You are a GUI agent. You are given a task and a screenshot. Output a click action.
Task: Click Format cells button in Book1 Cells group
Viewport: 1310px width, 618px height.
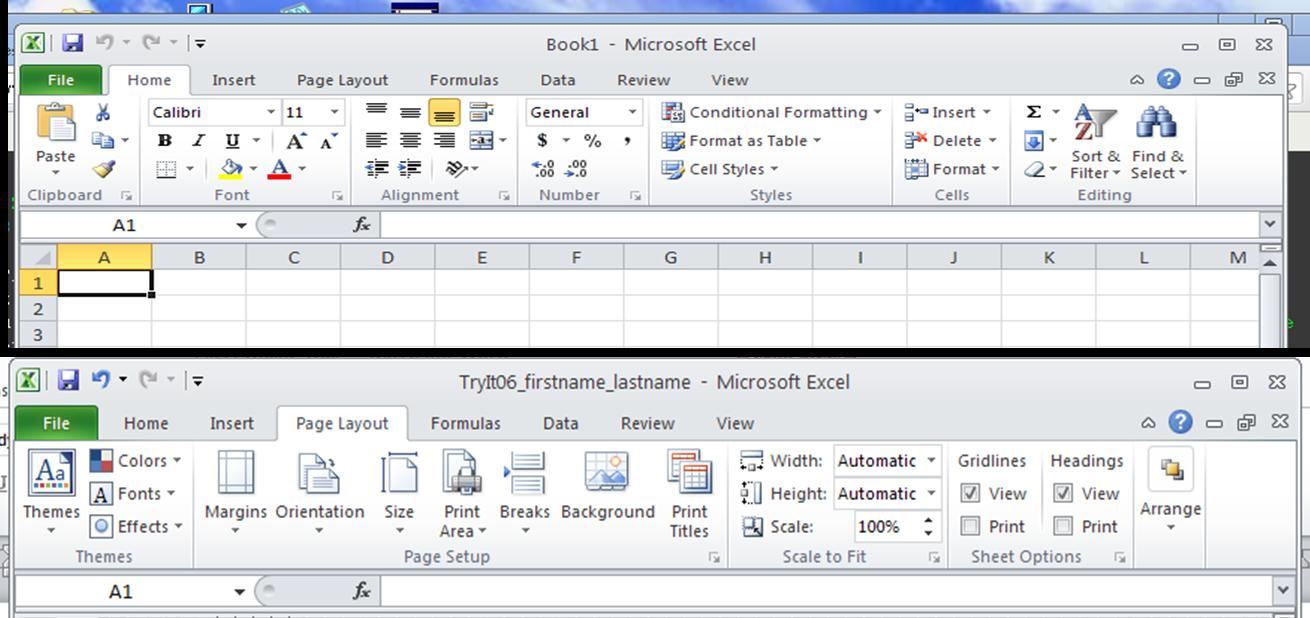(x=952, y=169)
